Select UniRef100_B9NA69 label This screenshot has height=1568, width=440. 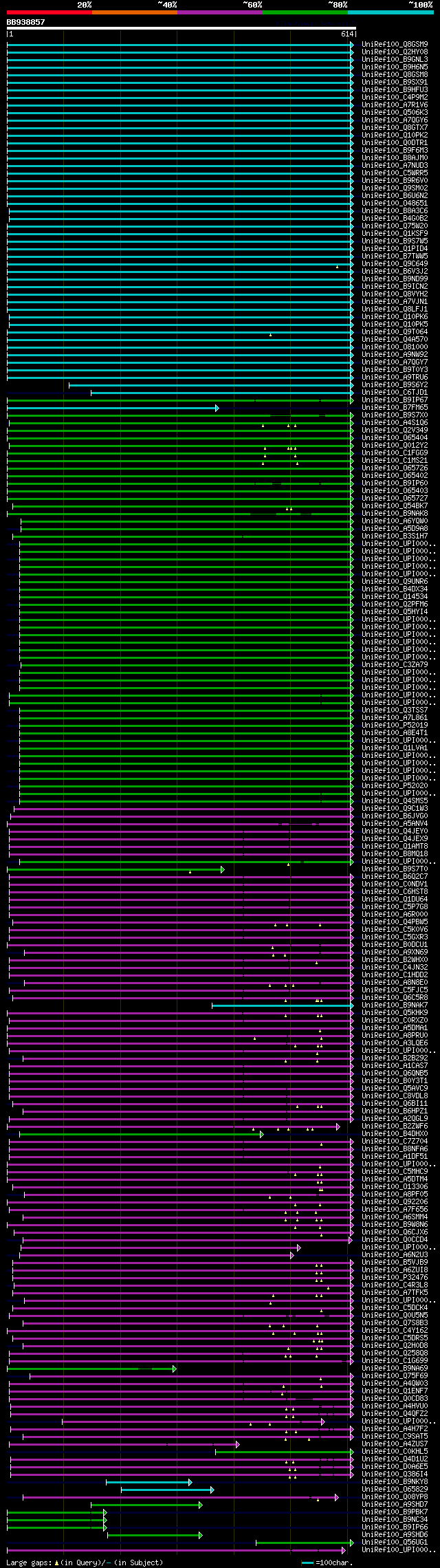click(x=395, y=1369)
